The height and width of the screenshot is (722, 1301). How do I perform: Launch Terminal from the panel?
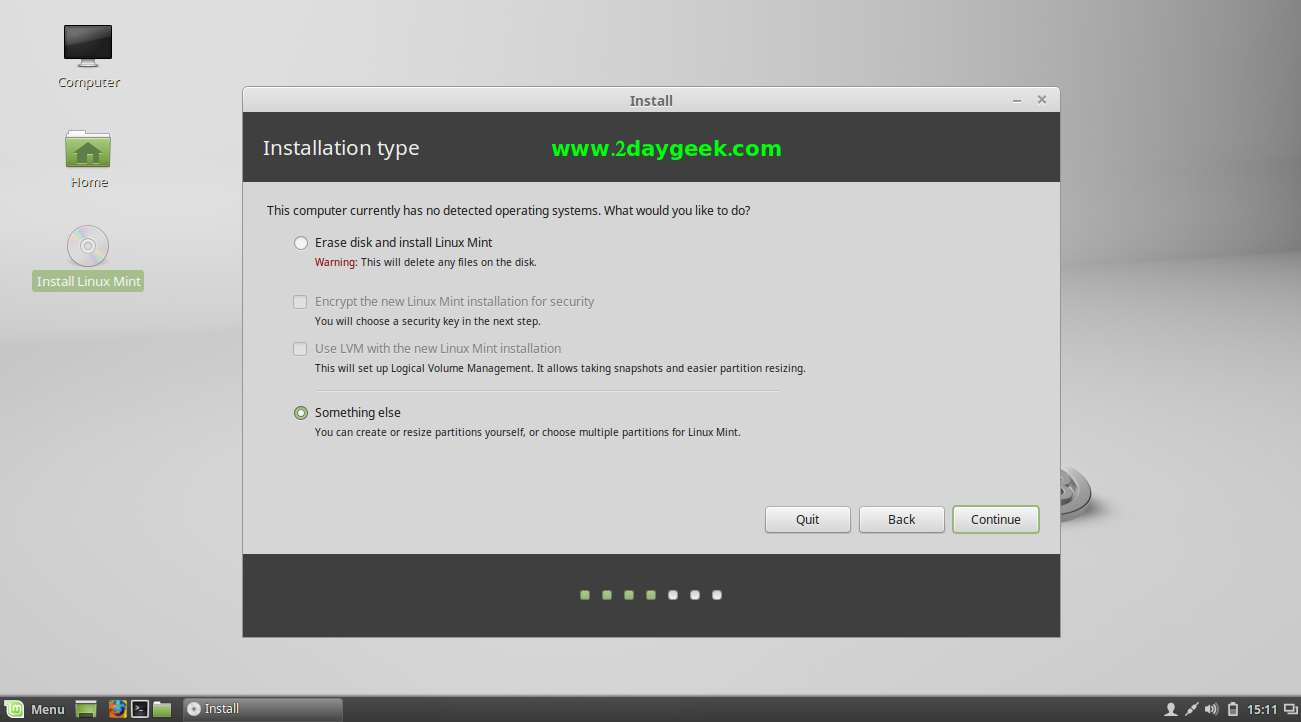point(140,709)
